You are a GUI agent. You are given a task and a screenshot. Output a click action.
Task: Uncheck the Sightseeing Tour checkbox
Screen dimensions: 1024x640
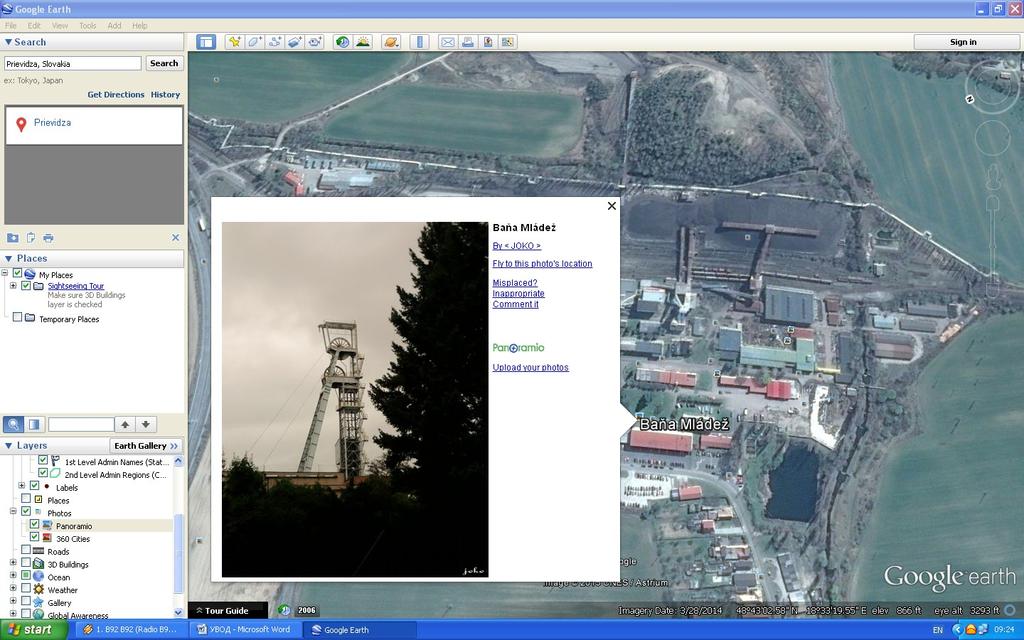coord(26,285)
